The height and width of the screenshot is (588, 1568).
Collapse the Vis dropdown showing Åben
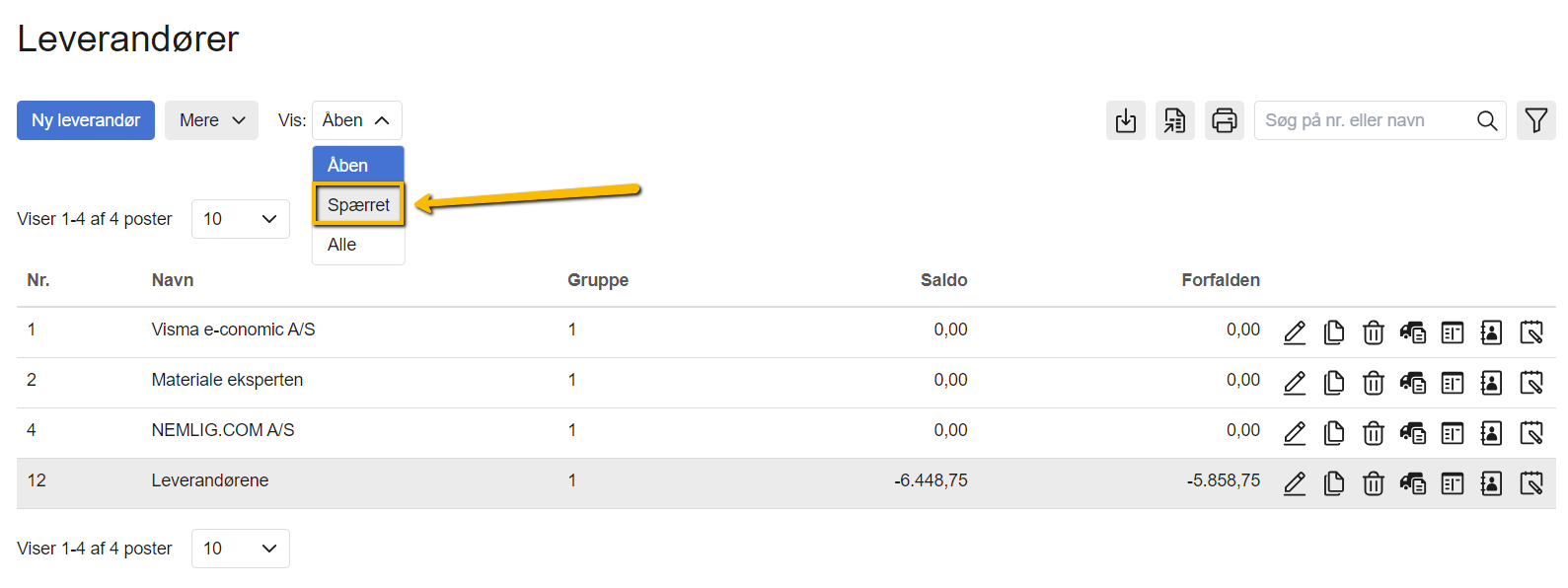[x=356, y=120]
